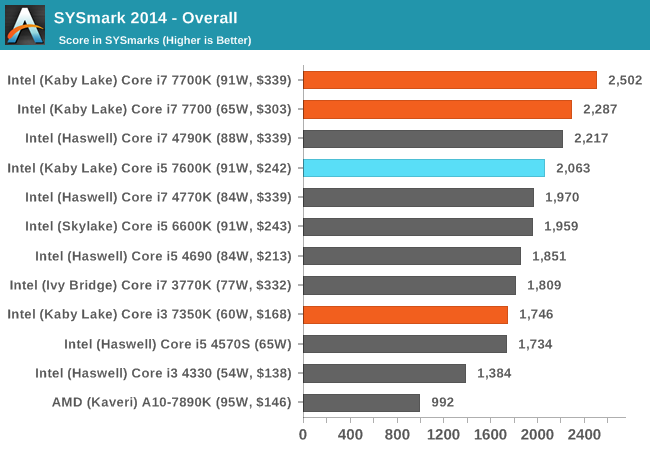650x450 pixels.
Task: Click the Core i7 7700K label
Action: coord(150,80)
